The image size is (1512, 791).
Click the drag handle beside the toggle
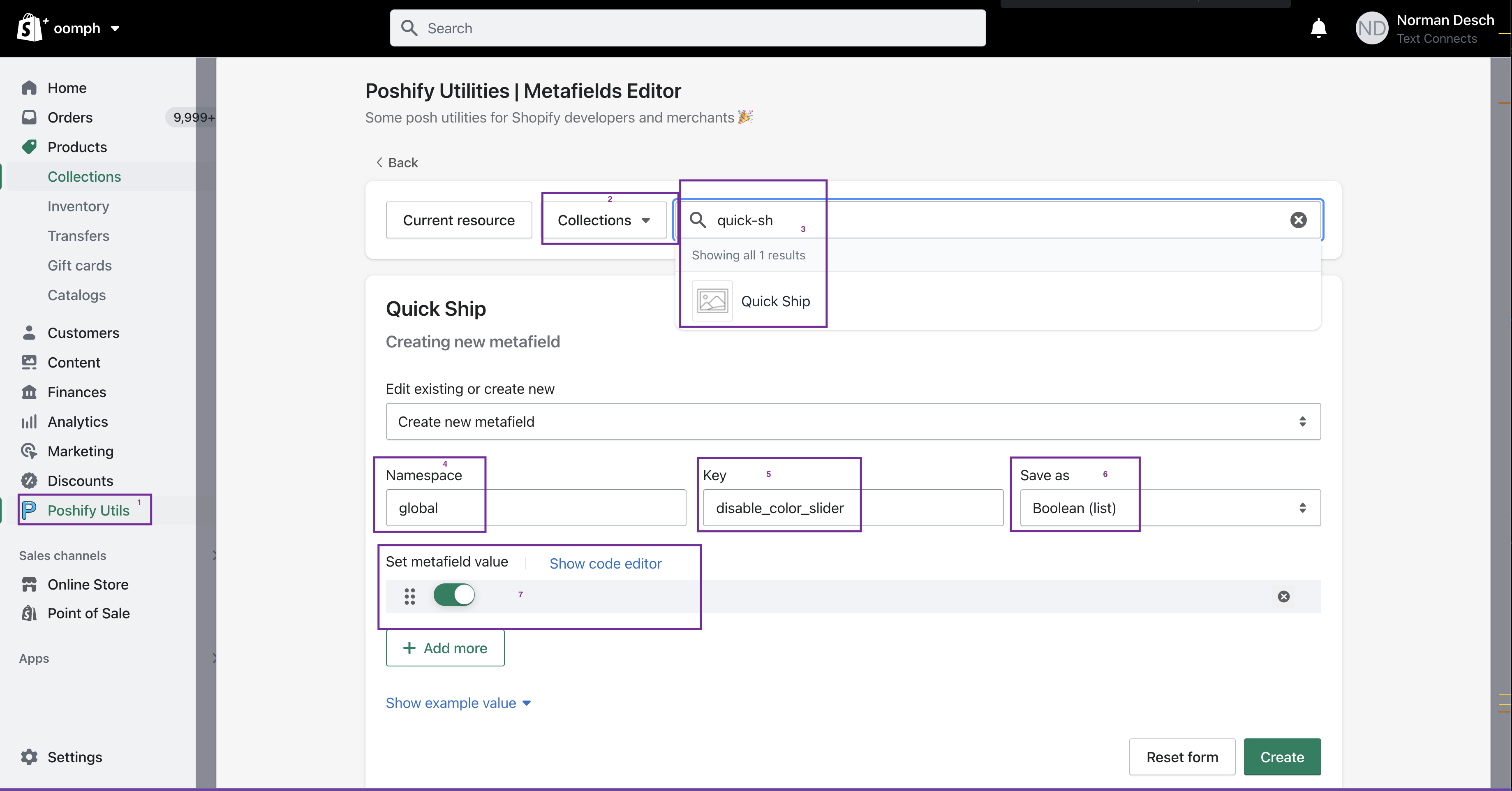click(410, 597)
